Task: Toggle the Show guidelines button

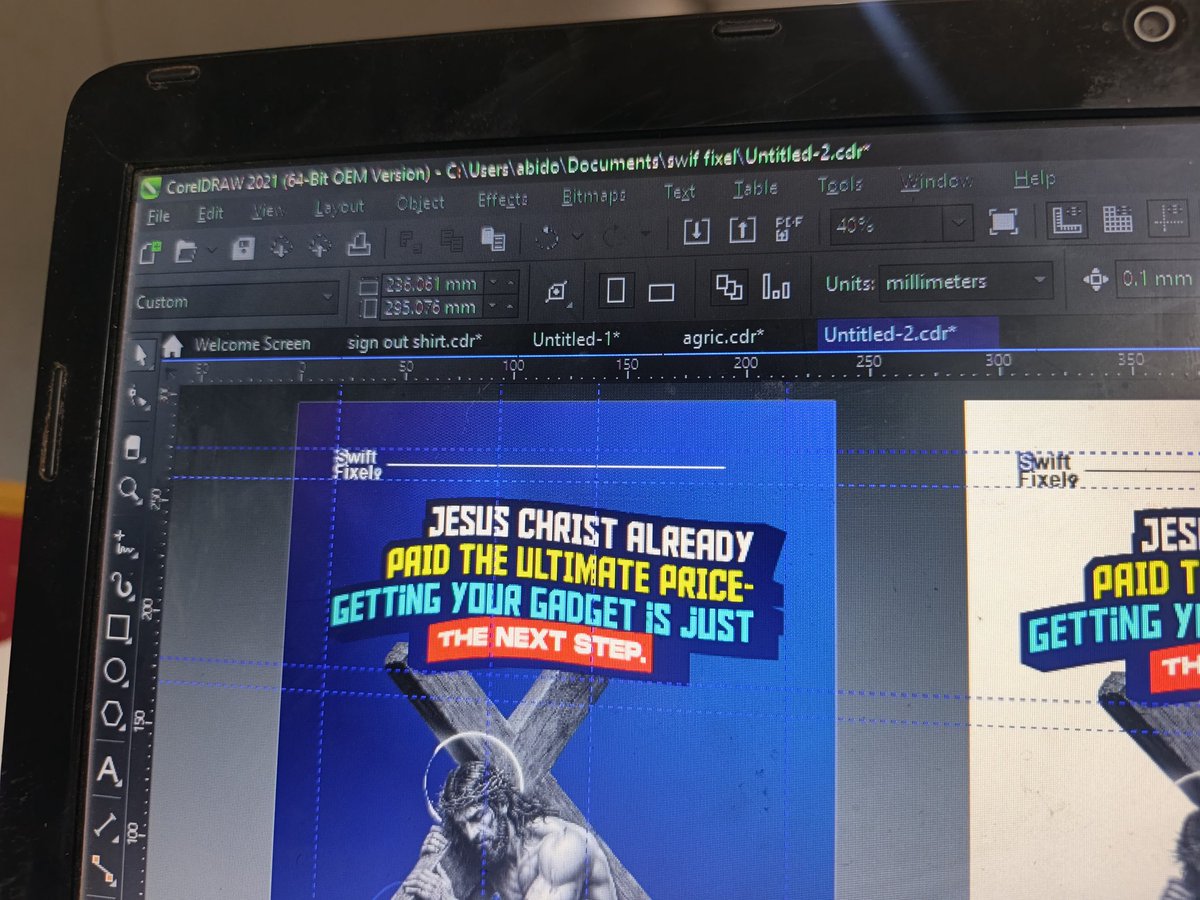Action: click(1167, 218)
